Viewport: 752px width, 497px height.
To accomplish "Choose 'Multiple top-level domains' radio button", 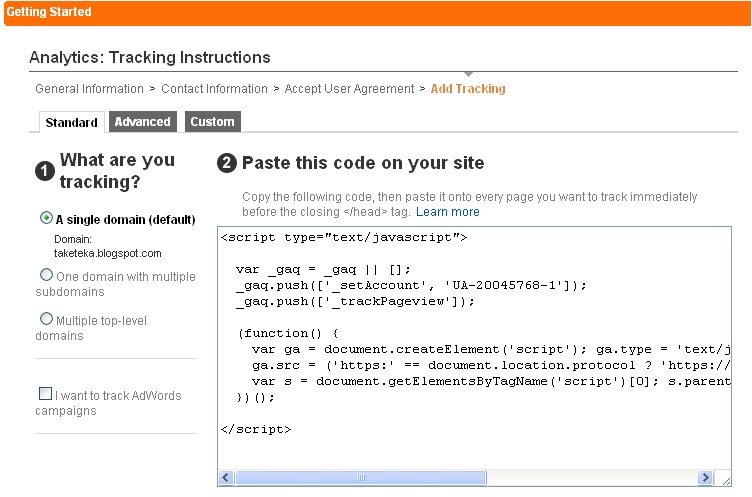I will pos(46,319).
